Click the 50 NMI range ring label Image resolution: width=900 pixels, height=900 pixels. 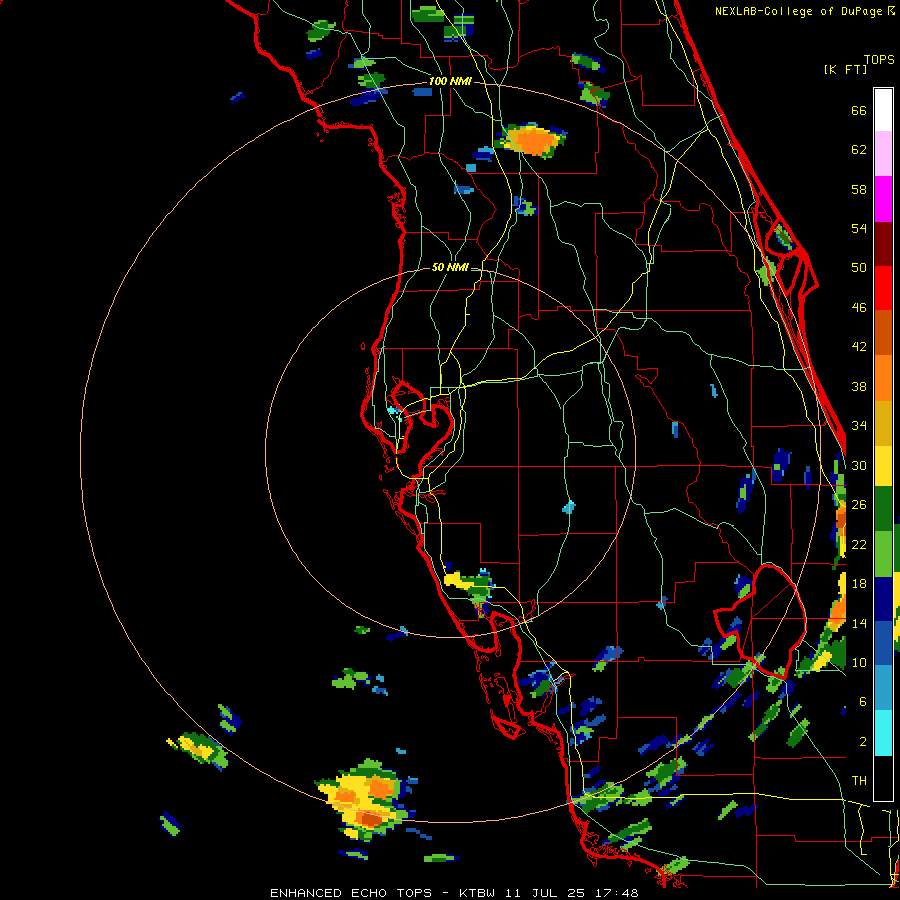(450, 267)
